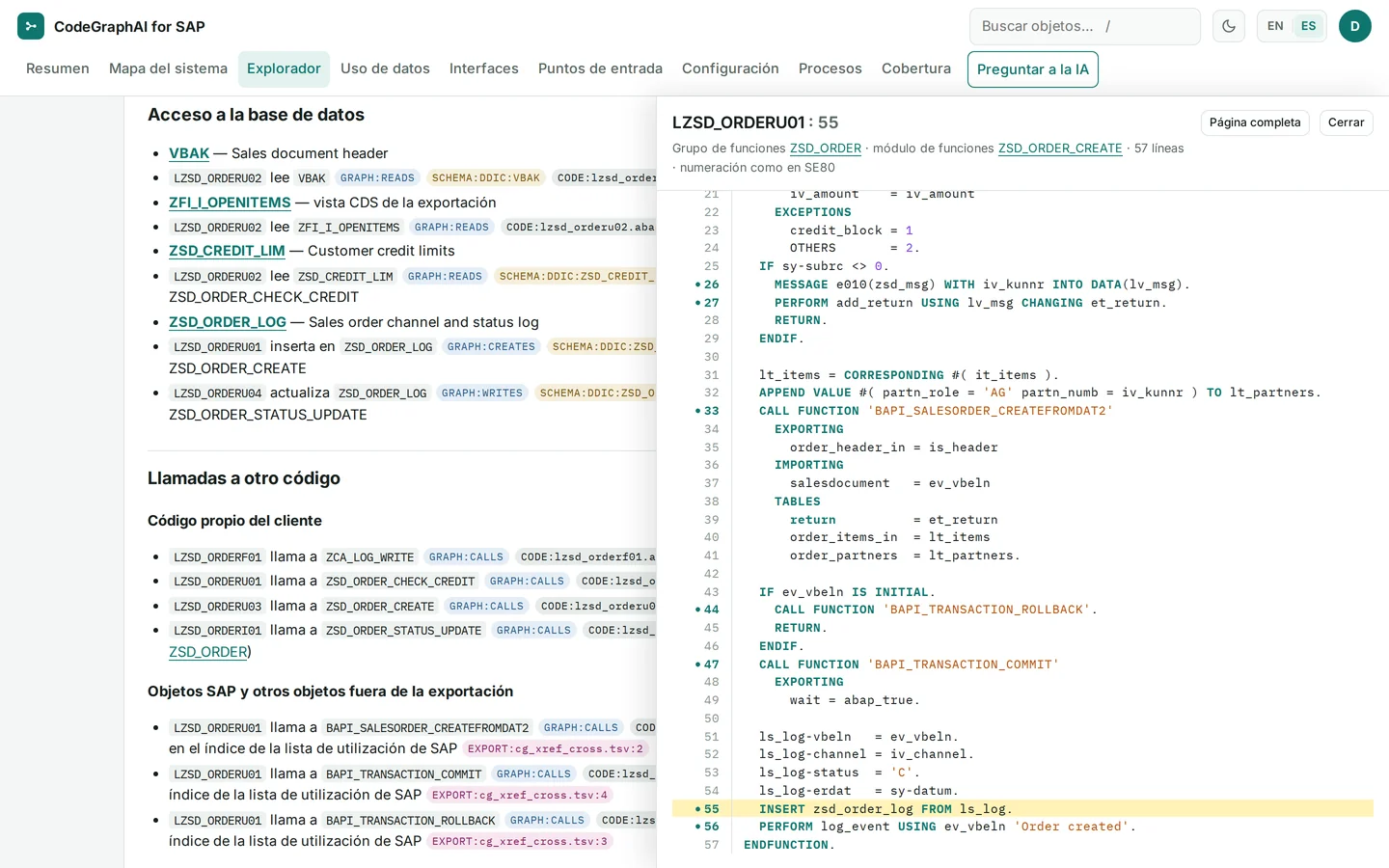View the Cobertura tab

(916, 68)
